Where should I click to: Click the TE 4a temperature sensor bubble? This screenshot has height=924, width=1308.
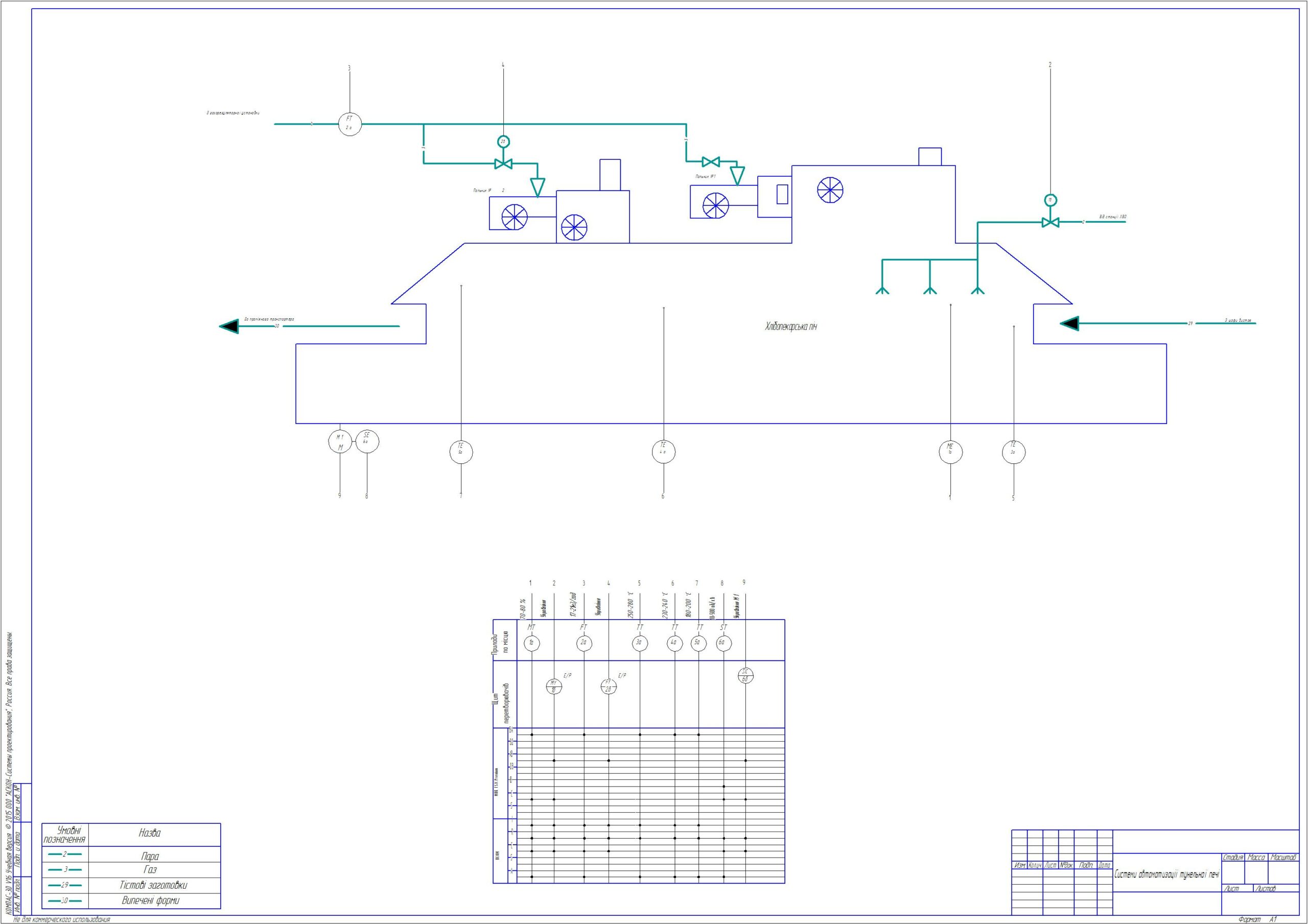[x=664, y=452]
